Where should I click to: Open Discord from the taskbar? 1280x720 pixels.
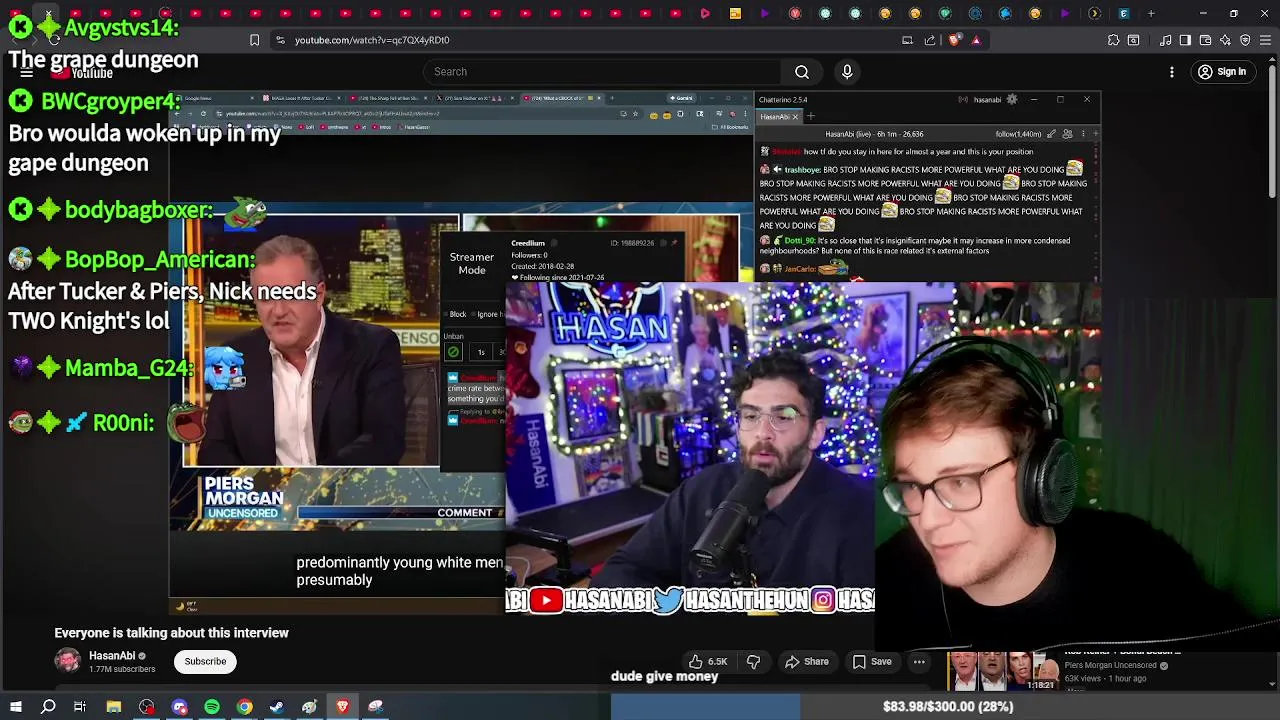(x=179, y=706)
